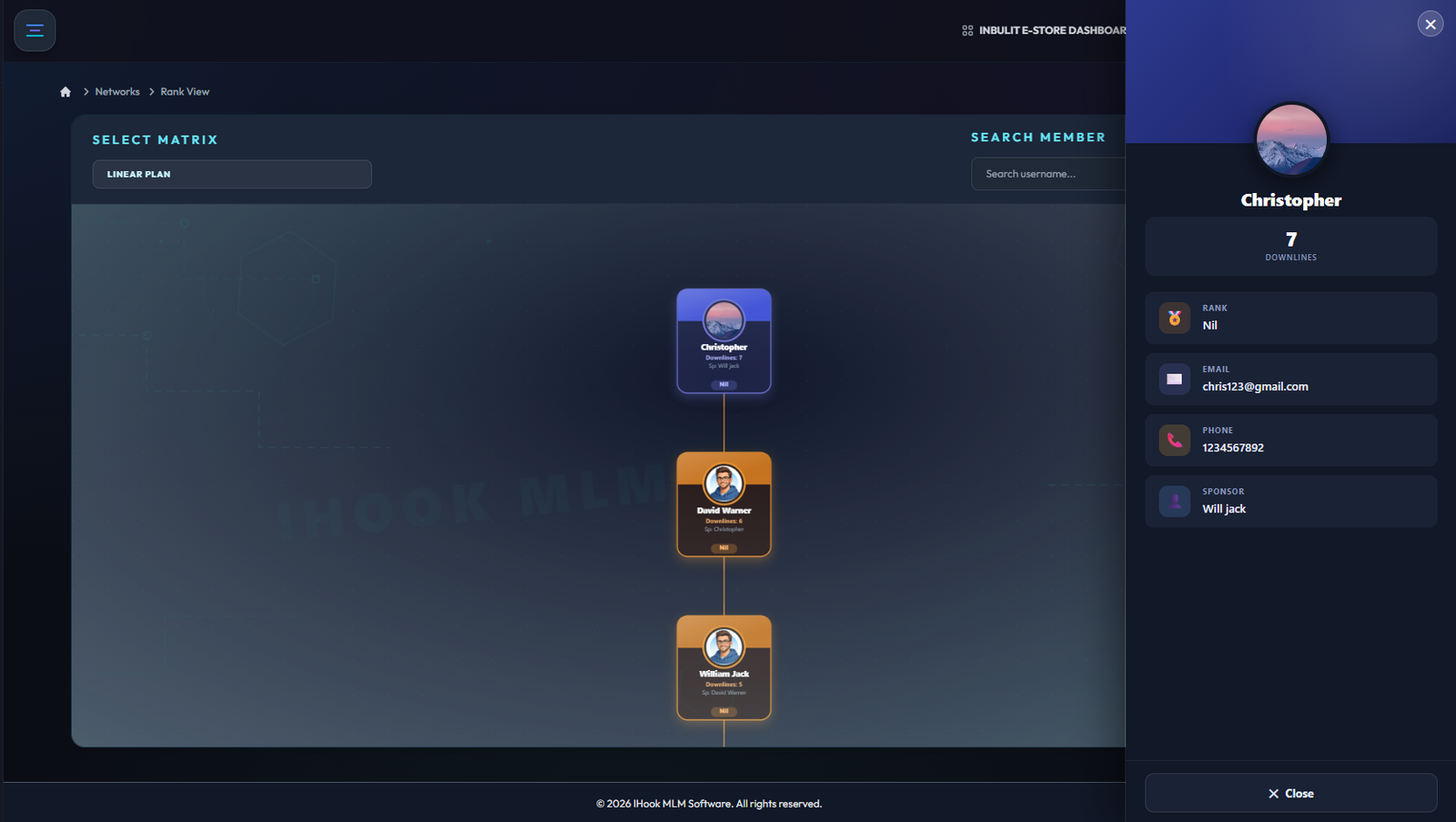Click William Jack's avatar photo
Screen dimensions: 1456x822
point(724,647)
